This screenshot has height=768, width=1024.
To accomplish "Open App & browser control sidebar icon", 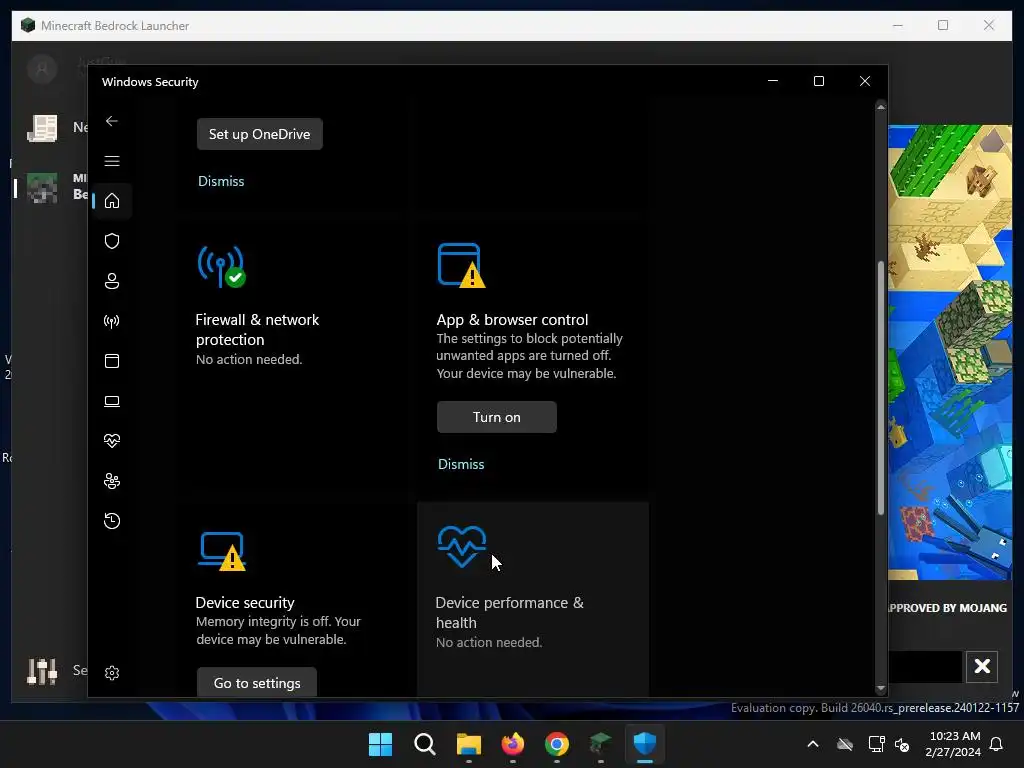I will 112,361.
